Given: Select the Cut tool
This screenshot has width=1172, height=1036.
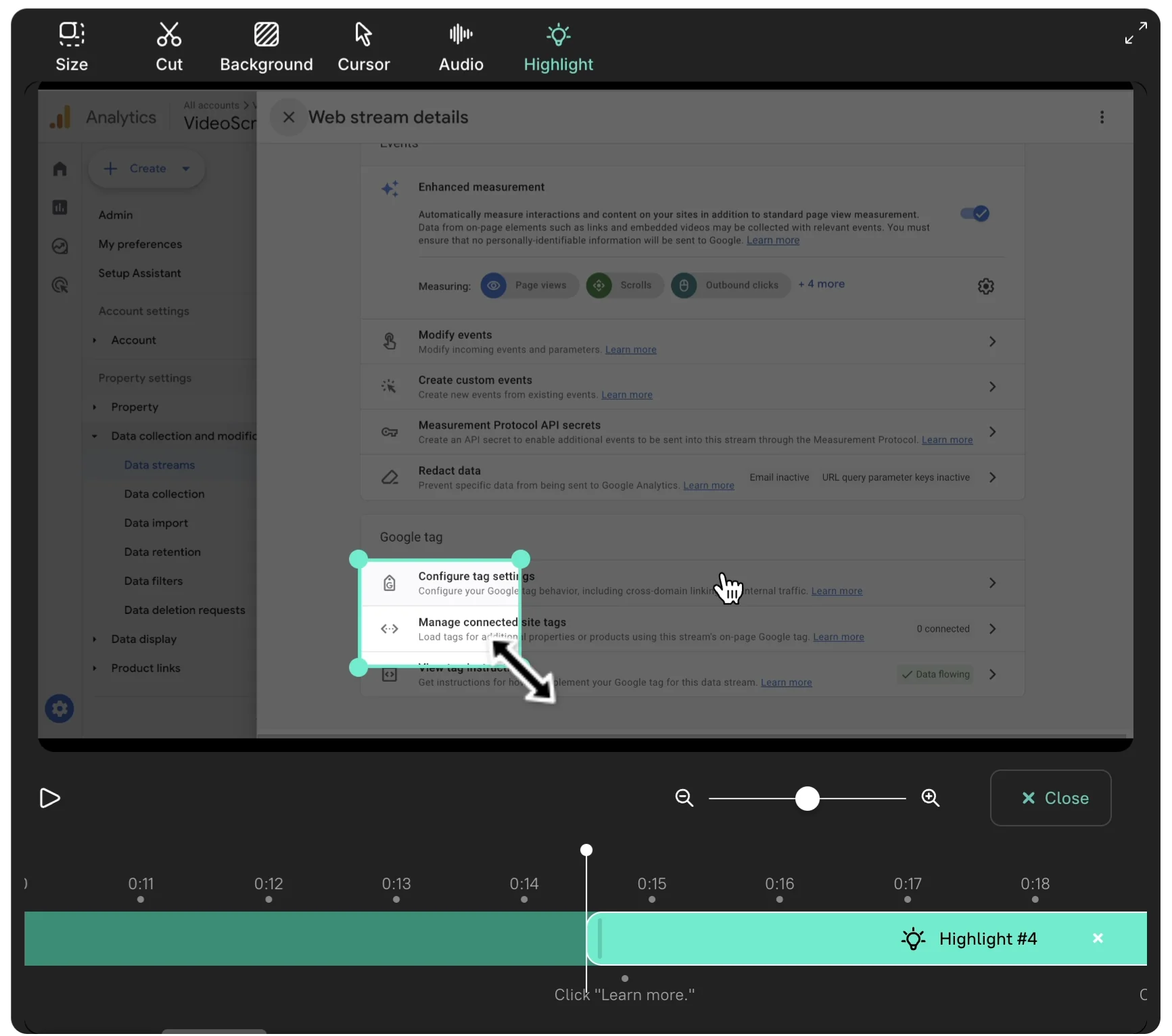Looking at the screenshot, I should point(169,47).
